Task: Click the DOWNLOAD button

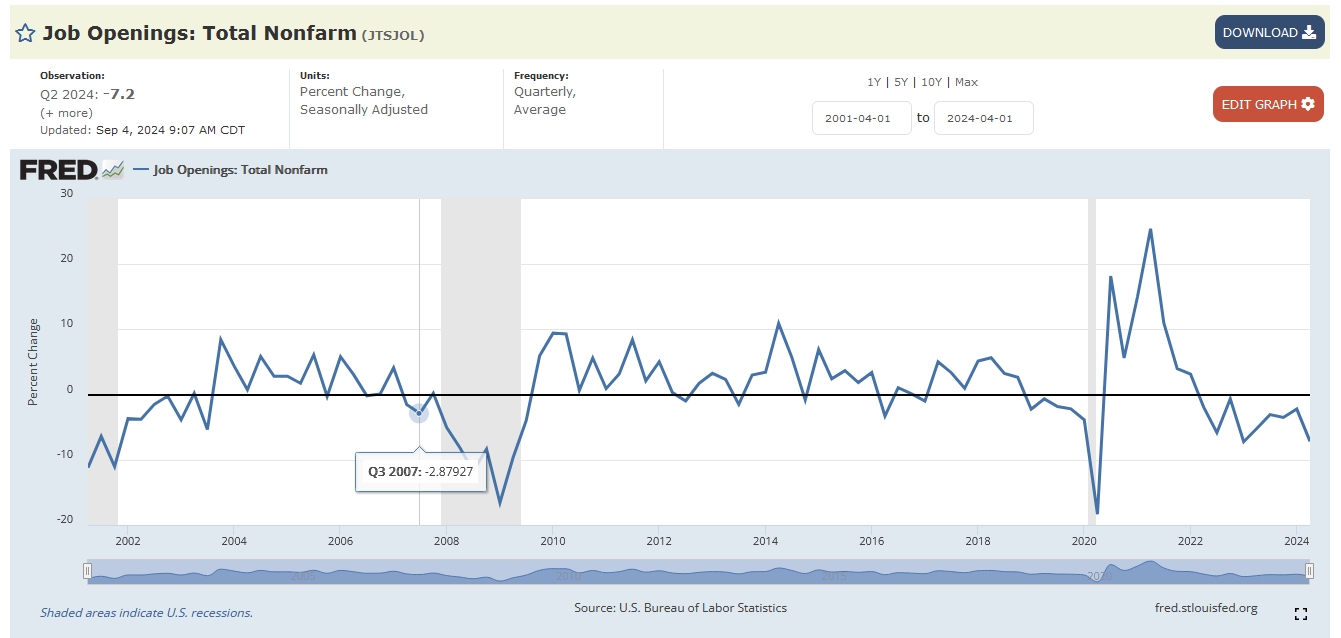Action: [1268, 32]
